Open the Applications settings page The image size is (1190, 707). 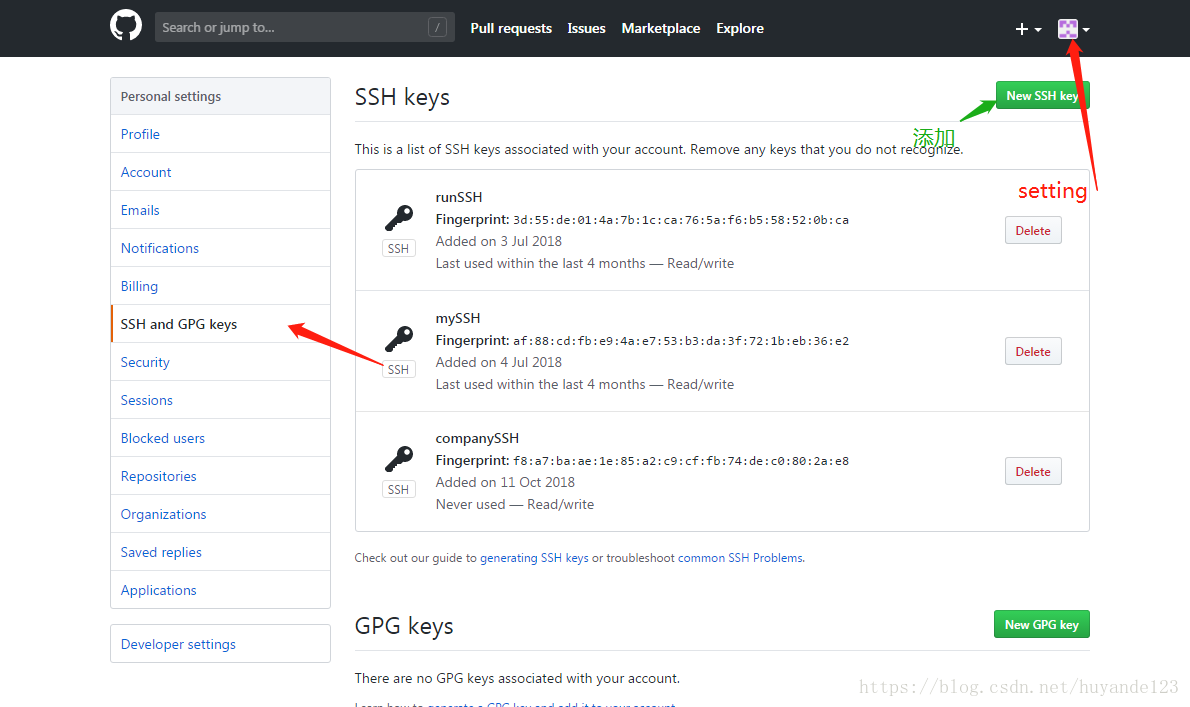tap(220, 589)
